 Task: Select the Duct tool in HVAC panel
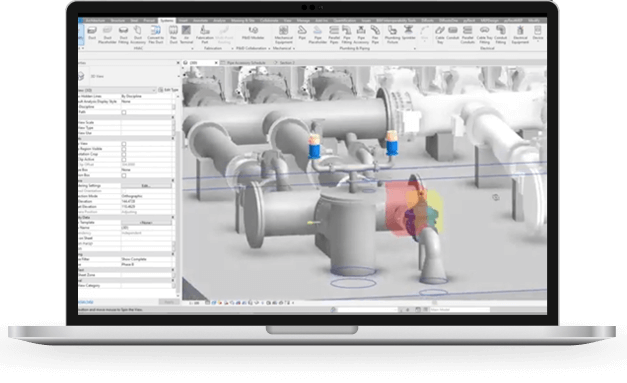pyautogui.click(x=92, y=33)
